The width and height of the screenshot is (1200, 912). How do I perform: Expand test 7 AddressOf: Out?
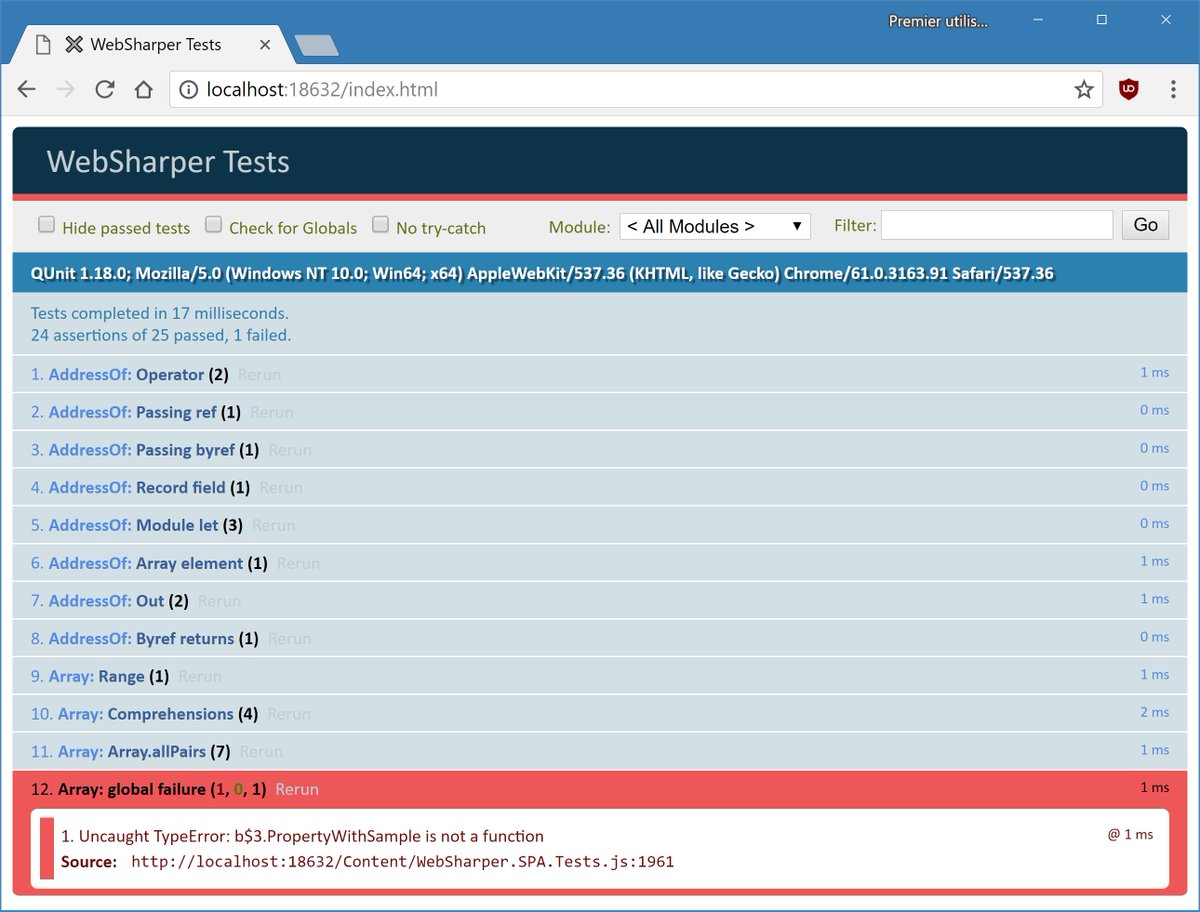[110, 601]
